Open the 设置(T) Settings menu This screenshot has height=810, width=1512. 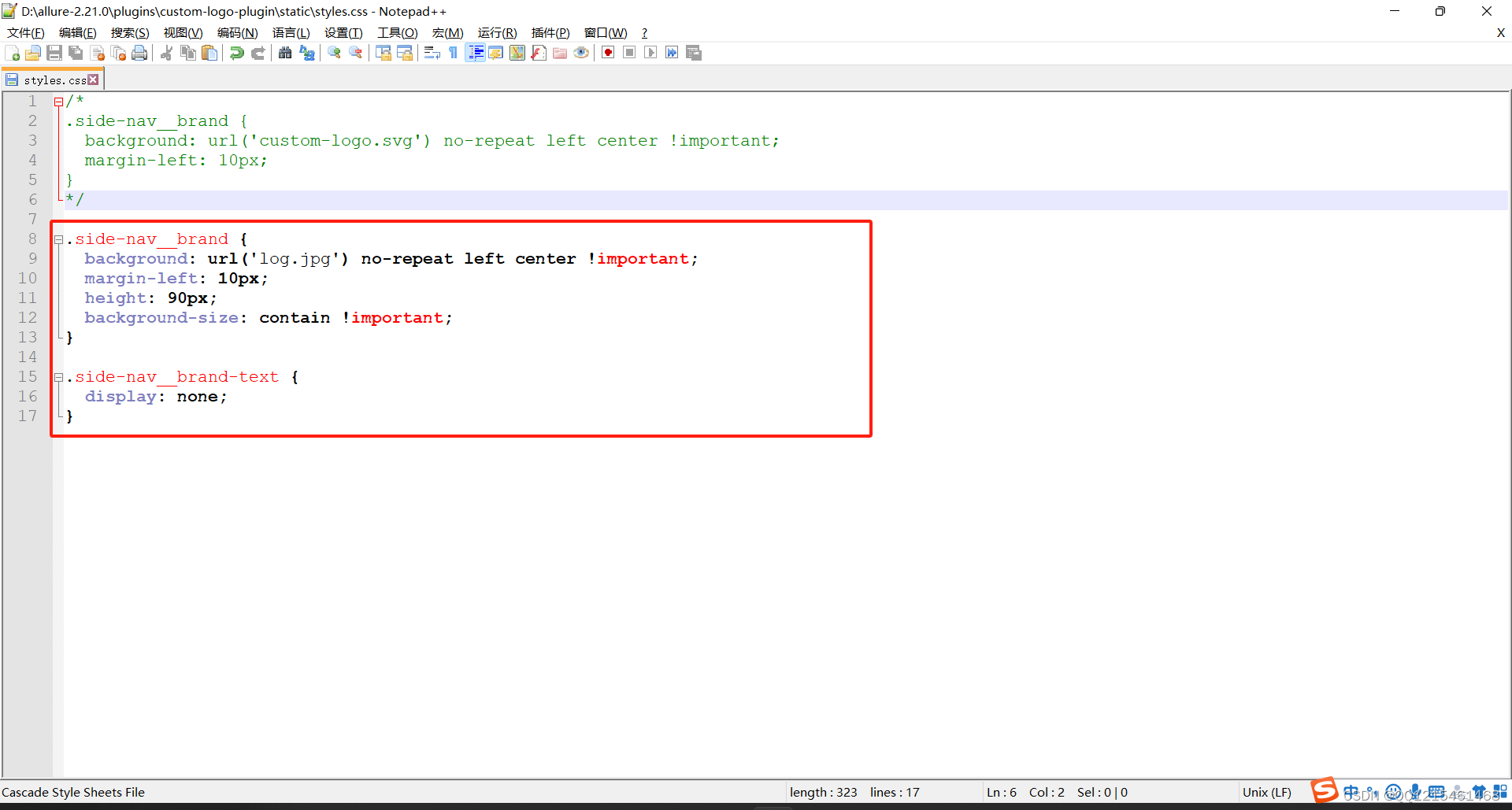click(344, 32)
